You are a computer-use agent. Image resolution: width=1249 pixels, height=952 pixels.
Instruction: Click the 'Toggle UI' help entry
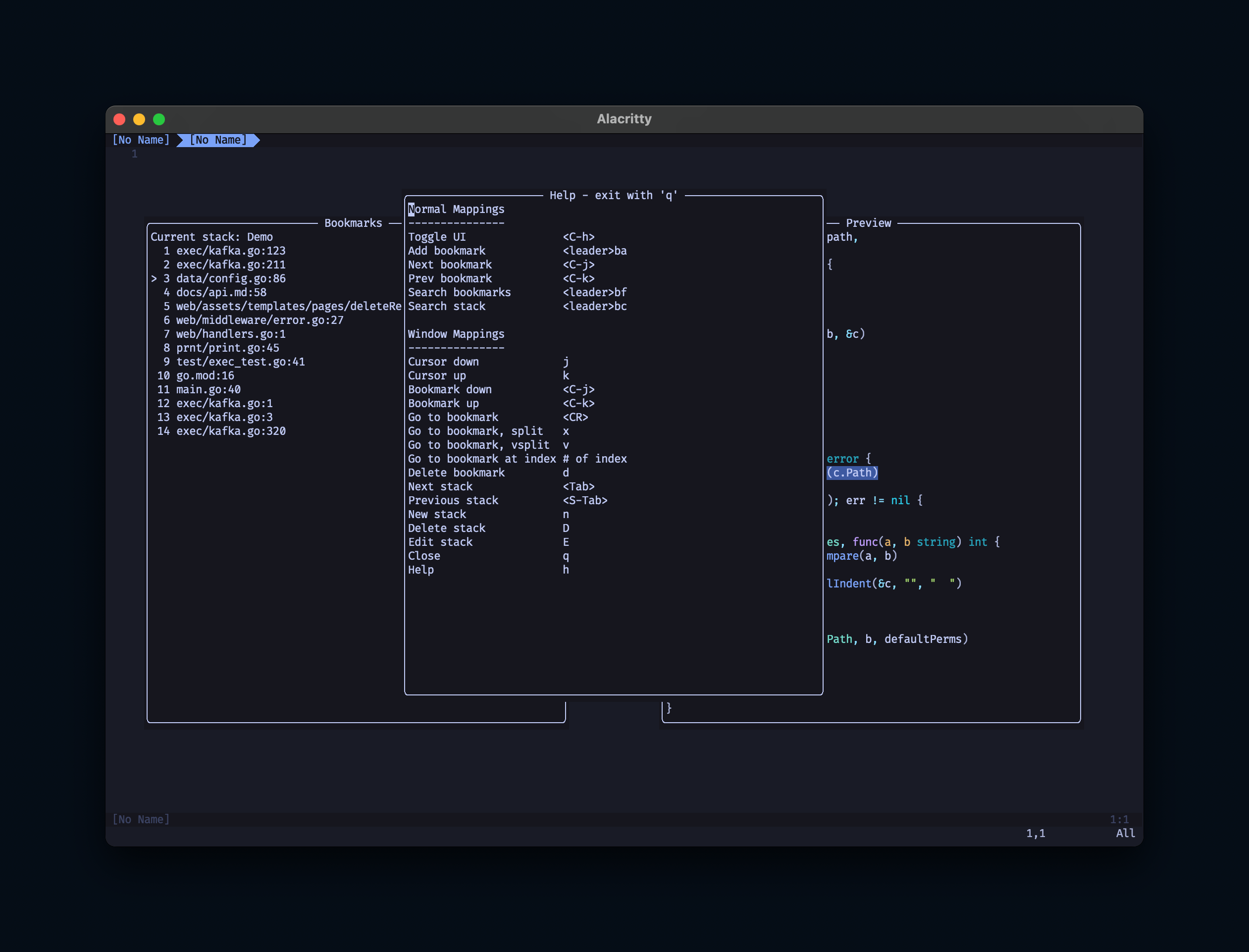[437, 237]
